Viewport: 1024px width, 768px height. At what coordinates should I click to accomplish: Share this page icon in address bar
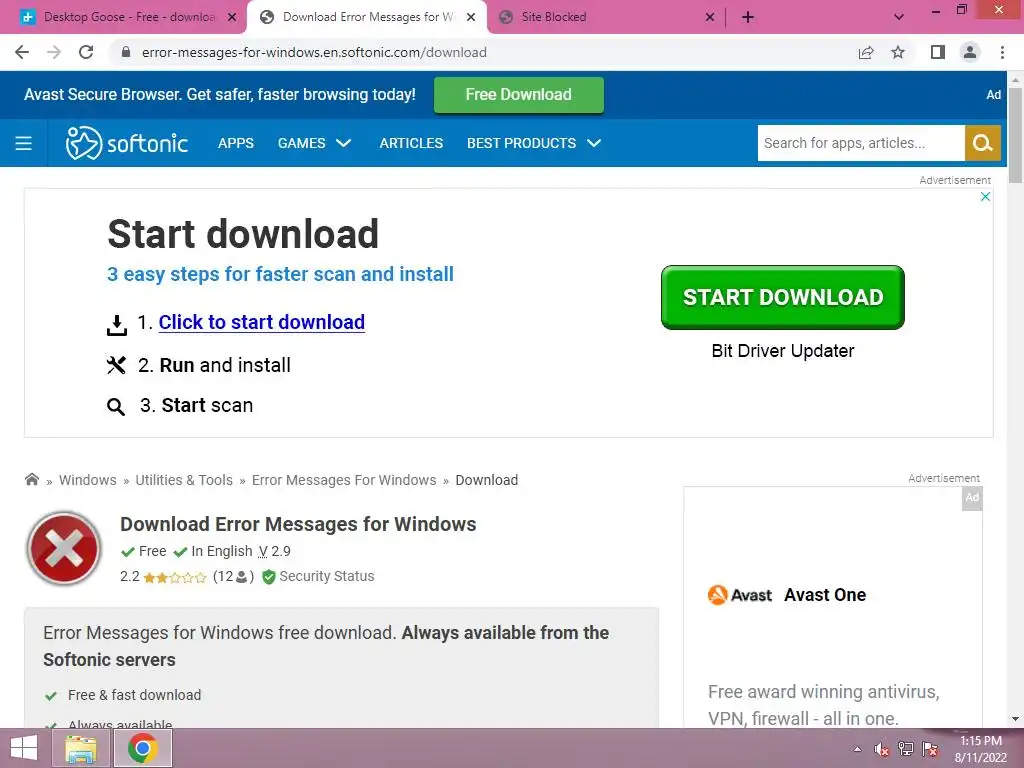[866, 52]
